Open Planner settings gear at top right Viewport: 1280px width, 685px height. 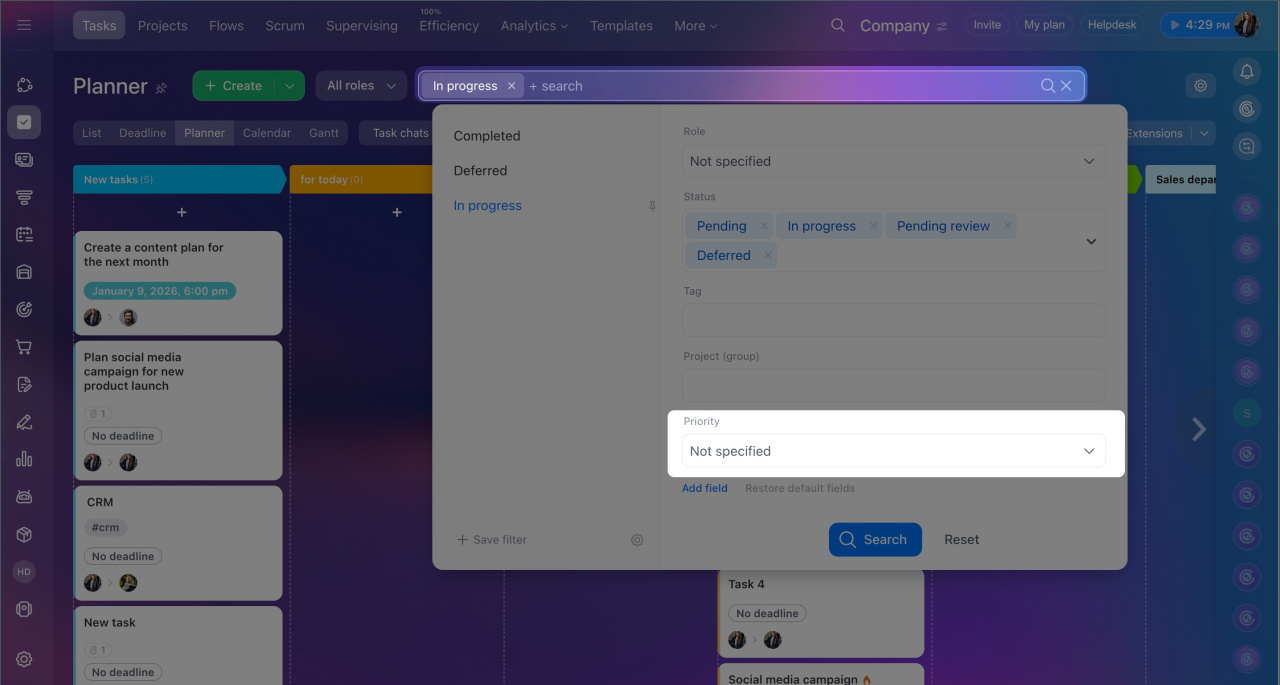(1200, 86)
